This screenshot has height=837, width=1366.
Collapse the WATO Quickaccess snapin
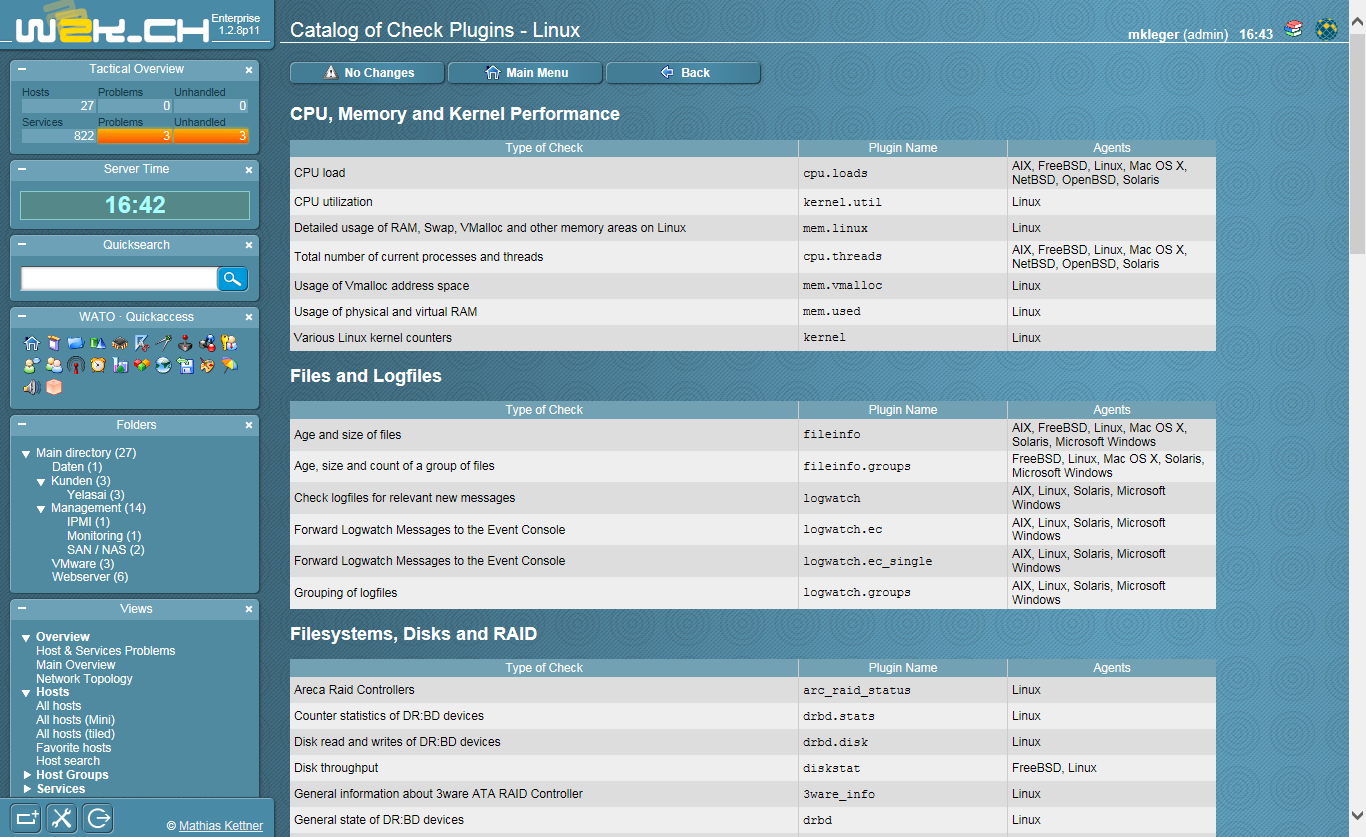click(x=22, y=318)
